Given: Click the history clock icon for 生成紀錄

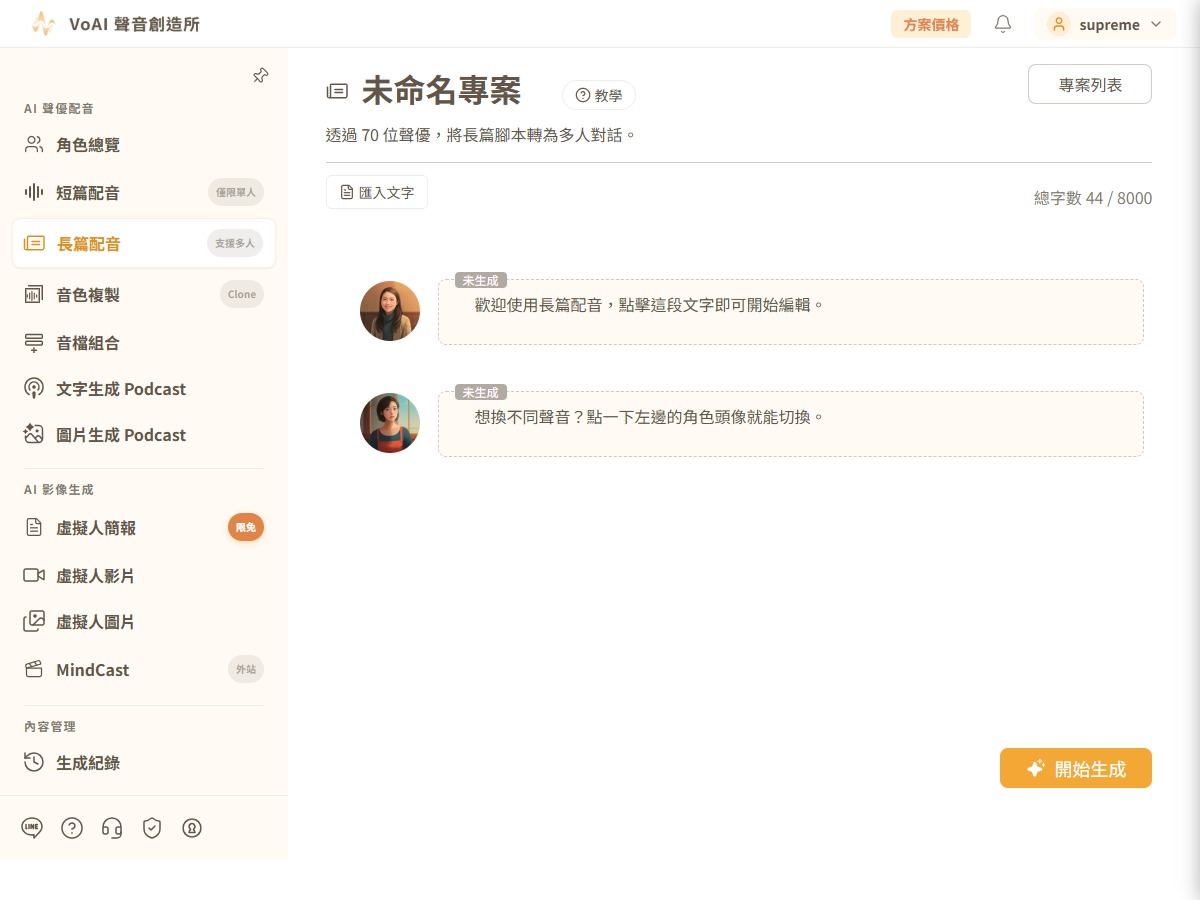Looking at the screenshot, I should pyautogui.click(x=34, y=762).
